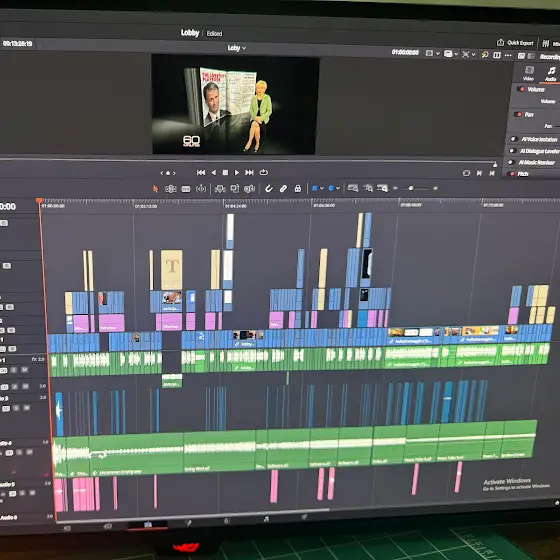Stop playback
Image resolution: width=560 pixels, height=560 pixels.
click(225, 172)
